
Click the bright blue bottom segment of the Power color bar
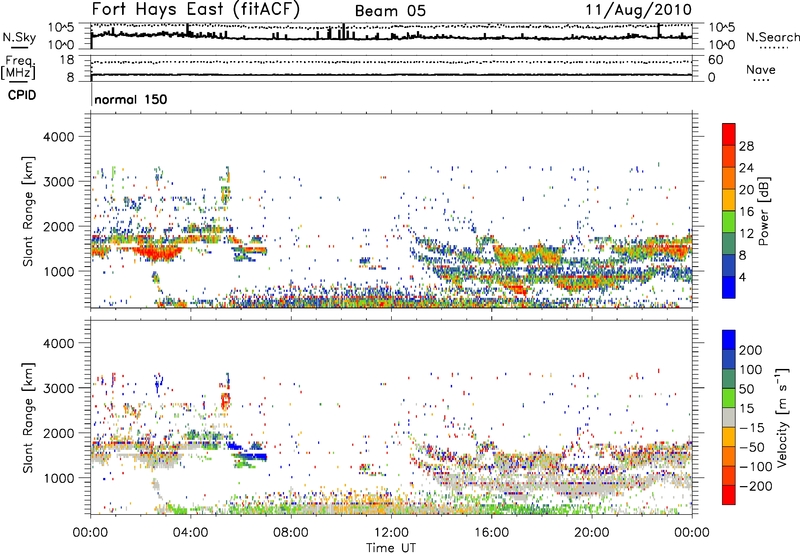click(729, 288)
